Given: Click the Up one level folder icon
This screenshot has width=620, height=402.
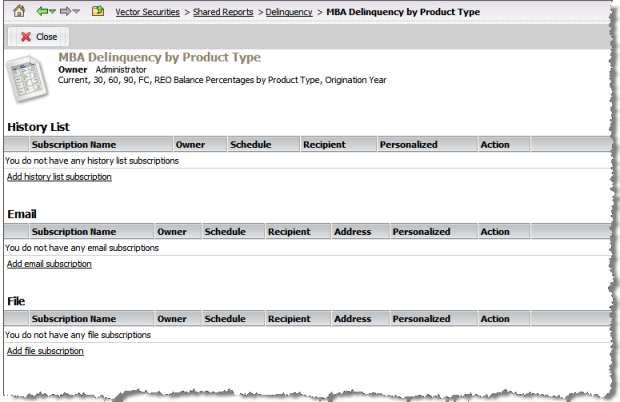Looking at the screenshot, I should [98, 12].
